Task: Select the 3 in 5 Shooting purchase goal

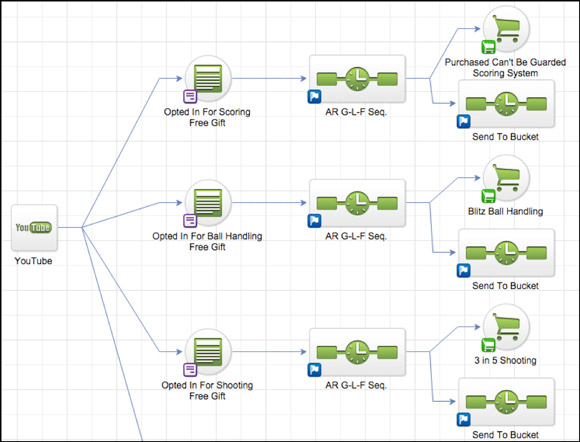Action: click(506, 327)
